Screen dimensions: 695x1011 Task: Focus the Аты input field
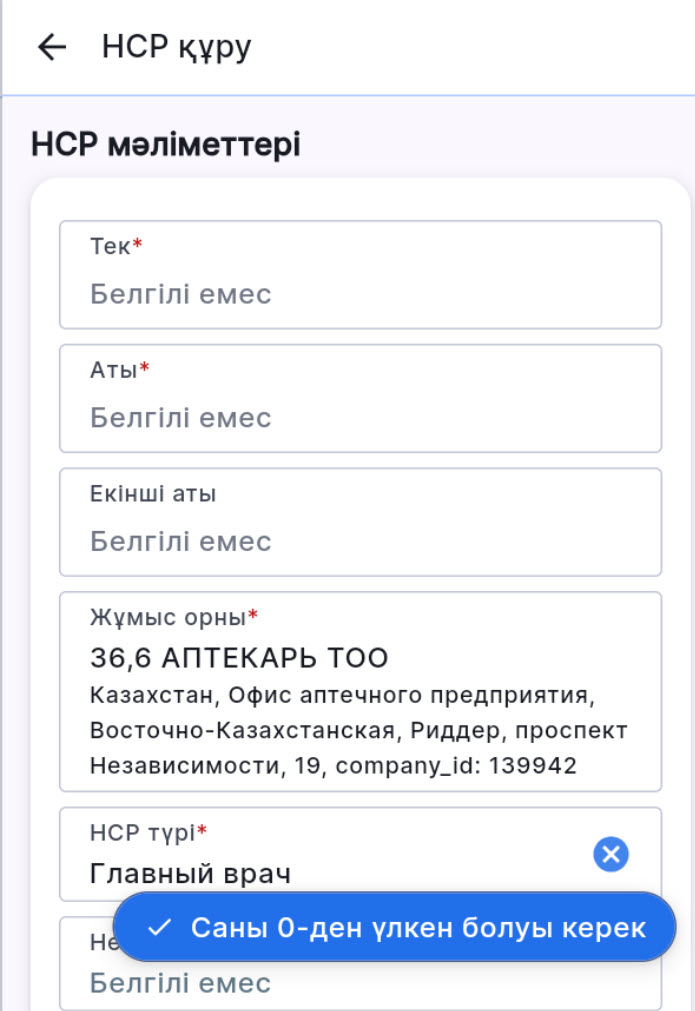coord(360,417)
